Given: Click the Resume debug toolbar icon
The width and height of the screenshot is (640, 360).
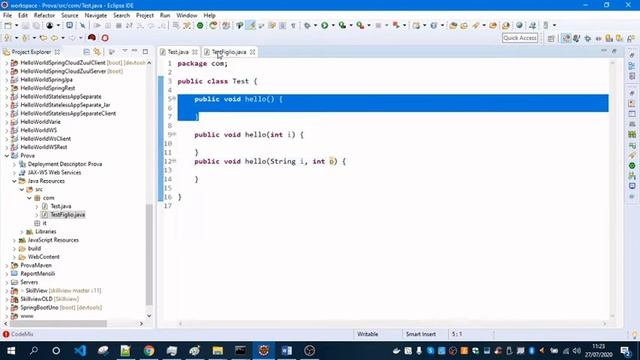Looking at the screenshot, I should (x=97, y=25).
